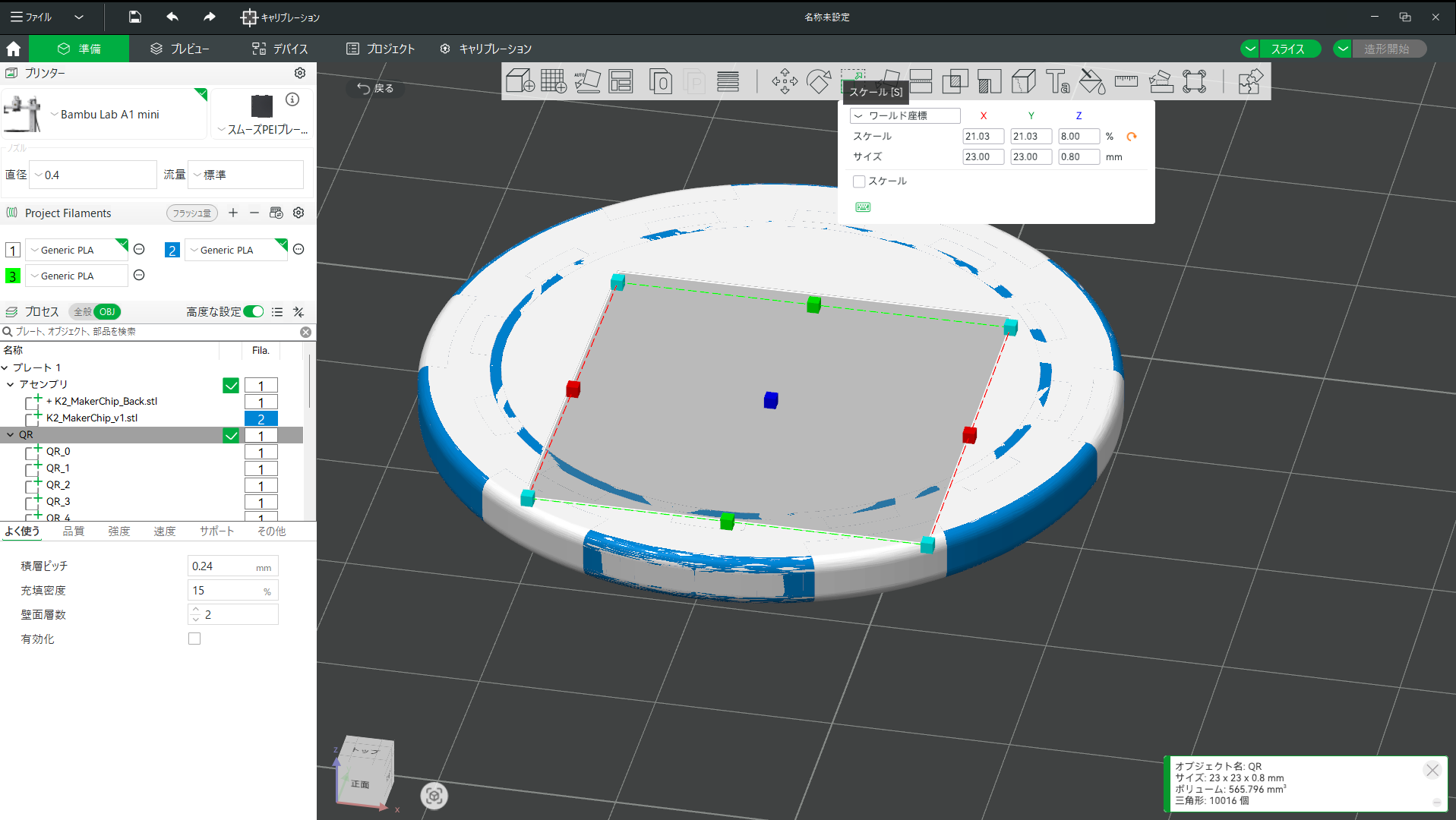The height and width of the screenshot is (820, 1456).
Task: Click the 積層ピッチ 0.24 input field
Action: [232, 566]
